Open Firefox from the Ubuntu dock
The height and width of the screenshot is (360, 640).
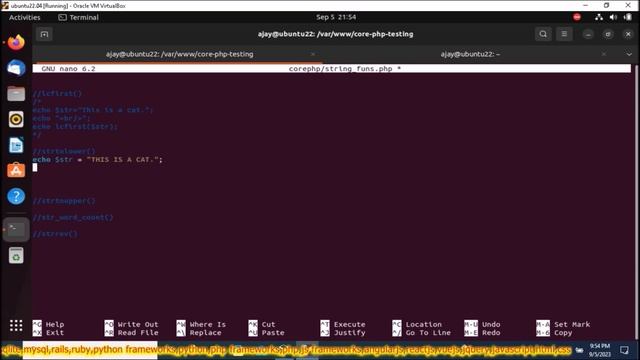point(16,42)
